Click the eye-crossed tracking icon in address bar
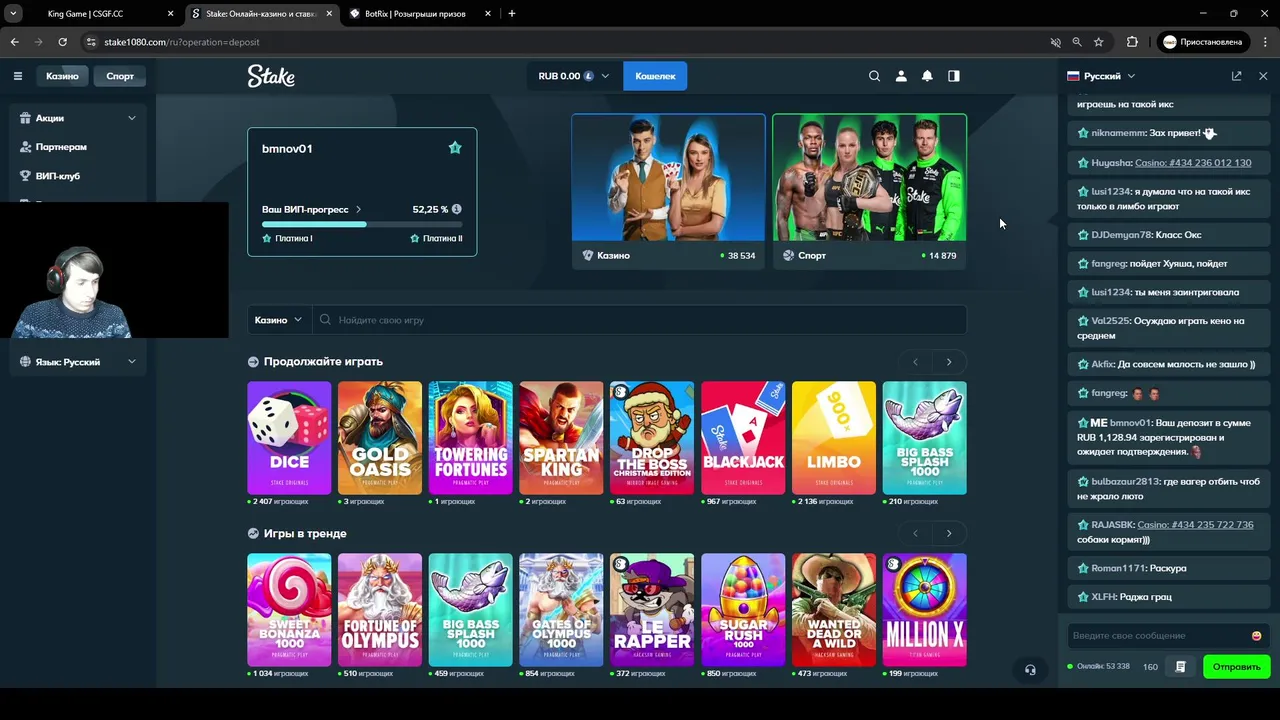 [1055, 42]
